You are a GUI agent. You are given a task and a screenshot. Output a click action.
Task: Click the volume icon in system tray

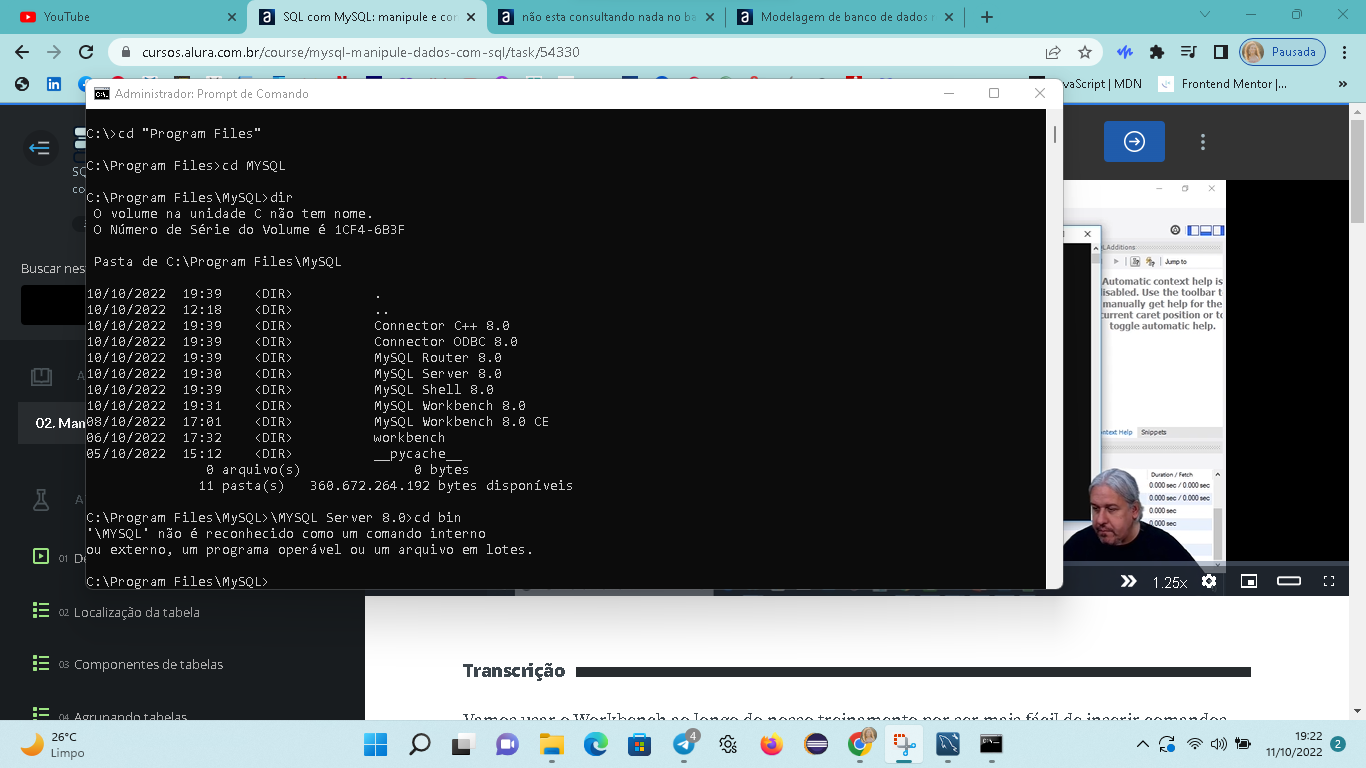[1218, 744]
